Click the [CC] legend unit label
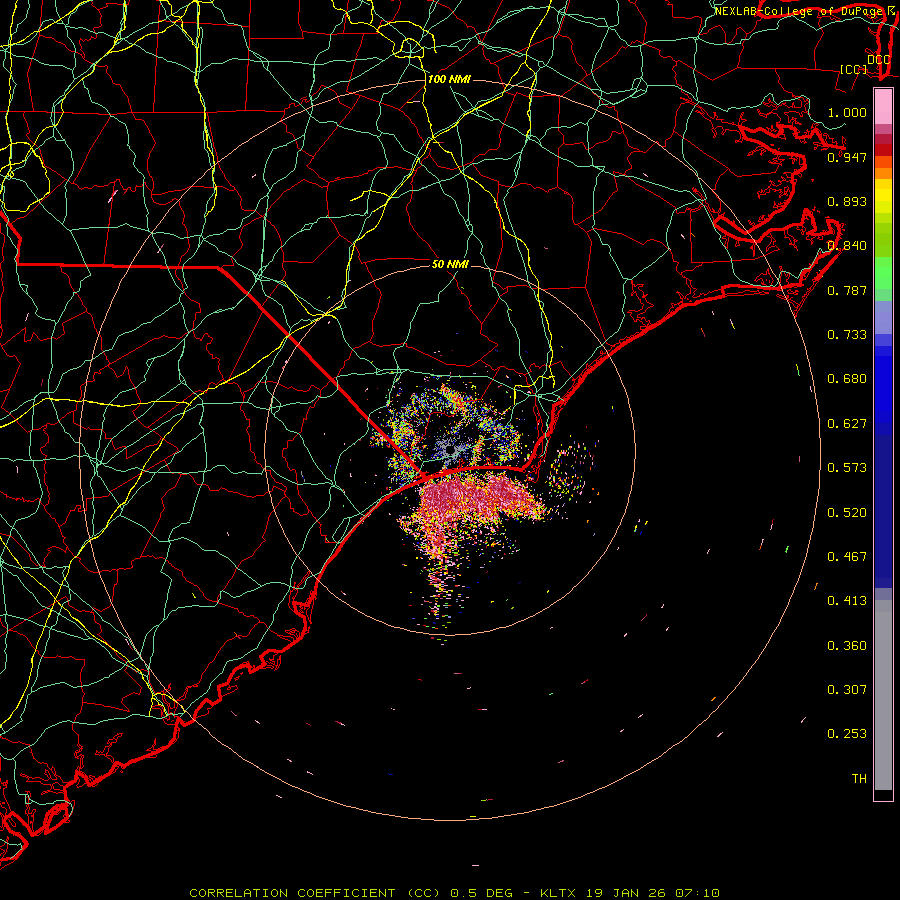 coord(853,69)
